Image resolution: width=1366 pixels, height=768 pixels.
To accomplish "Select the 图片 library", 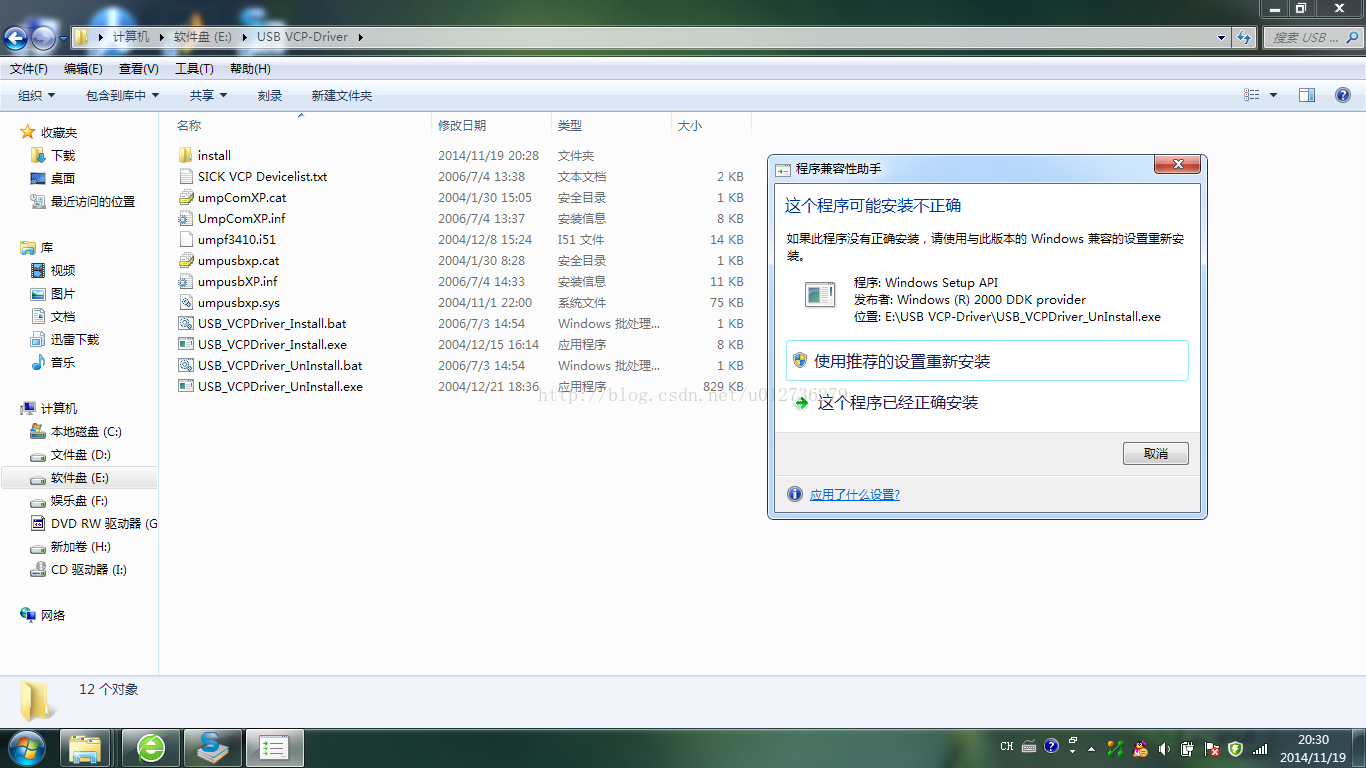I will [63, 293].
